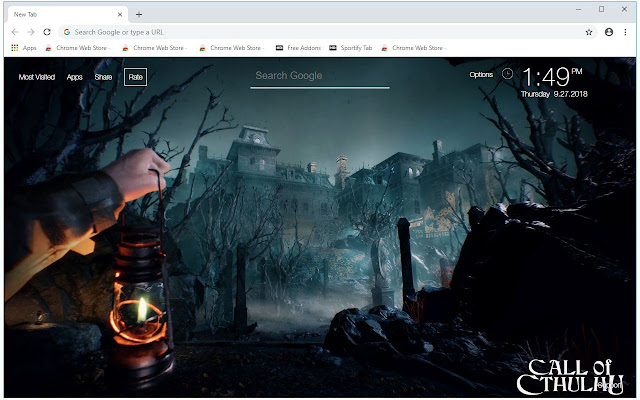Image resolution: width=640 pixels, height=400 pixels.
Task: Close the New Tab tab
Action: tap(120, 15)
